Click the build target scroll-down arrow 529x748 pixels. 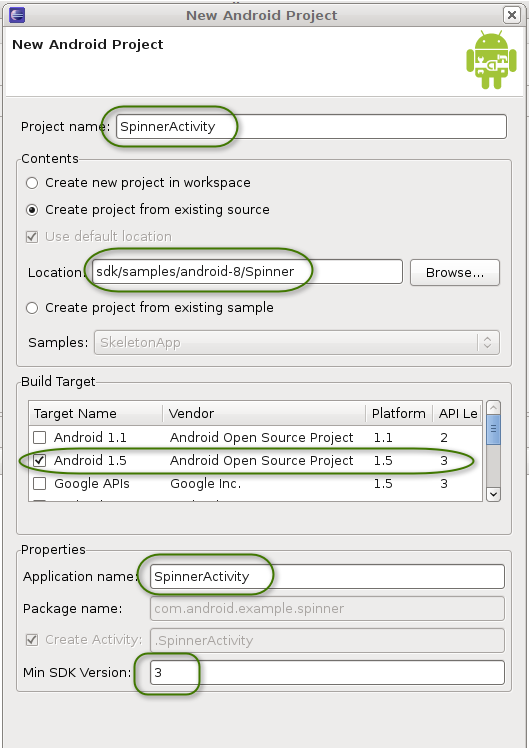tap(493, 494)
